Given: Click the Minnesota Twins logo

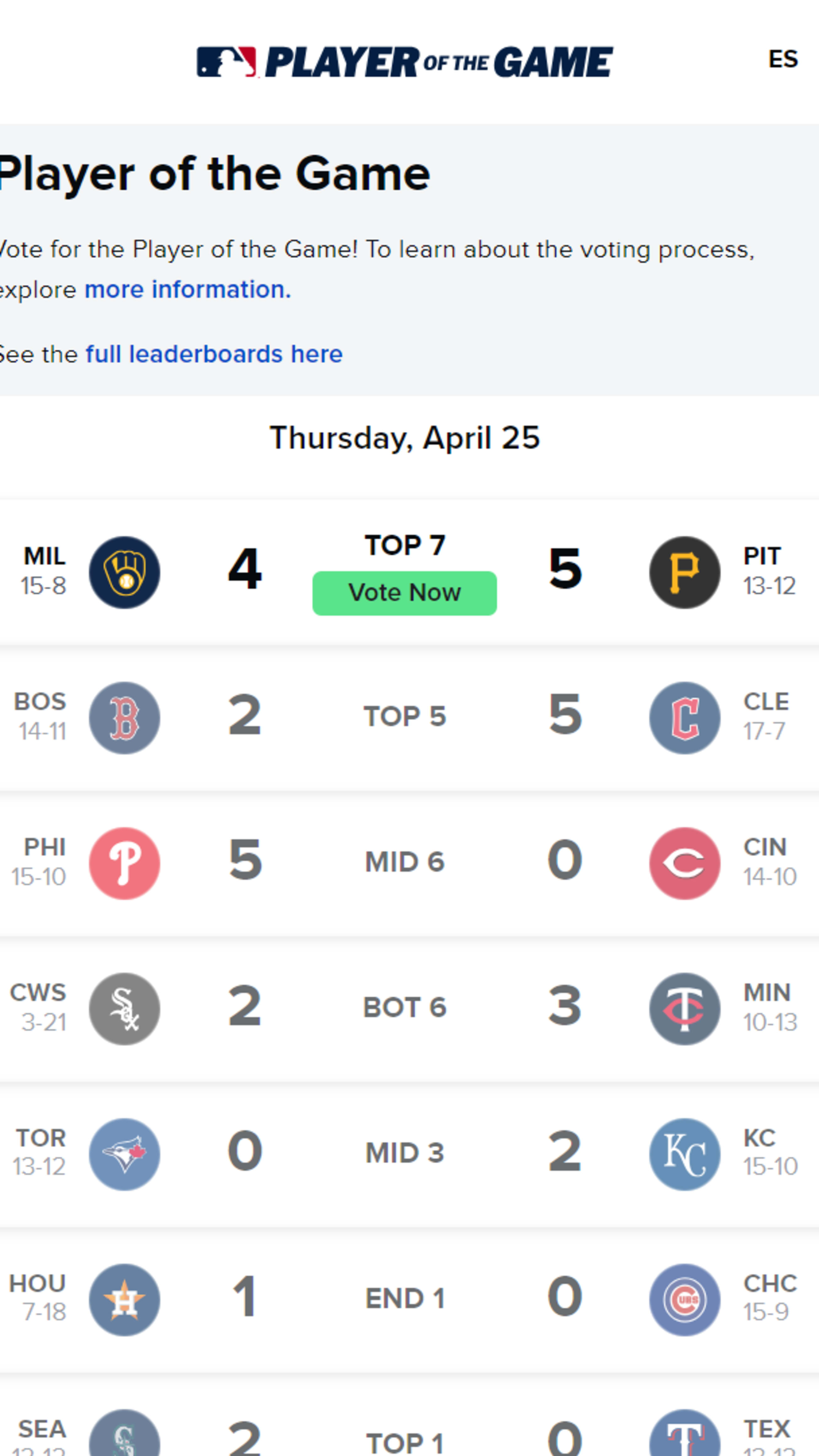Looking at the screenshot, I should click(x=685, y=1008).
